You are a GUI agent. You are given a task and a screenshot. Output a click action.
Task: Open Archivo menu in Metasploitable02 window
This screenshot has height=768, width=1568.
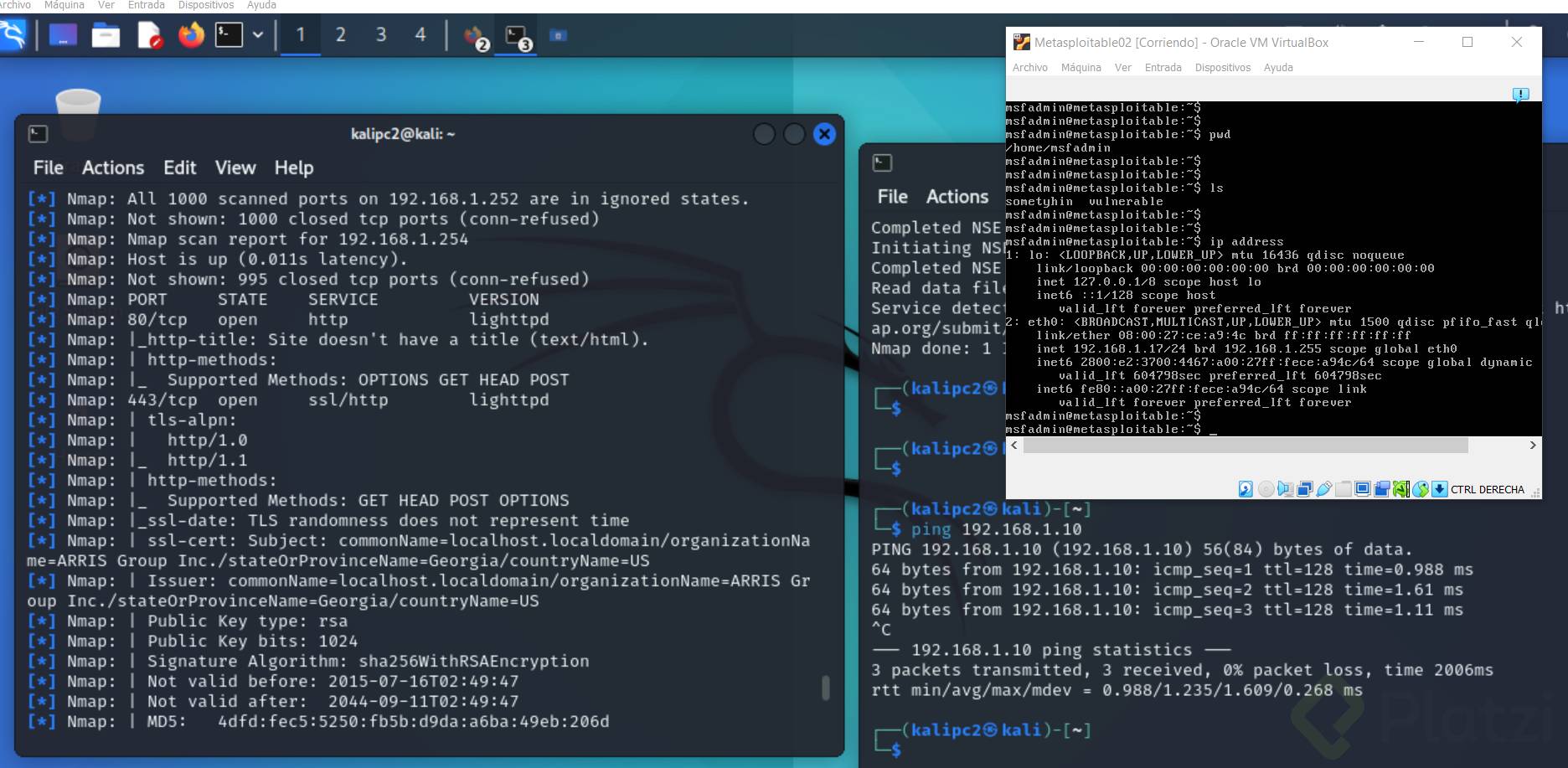coord(1030,68)
